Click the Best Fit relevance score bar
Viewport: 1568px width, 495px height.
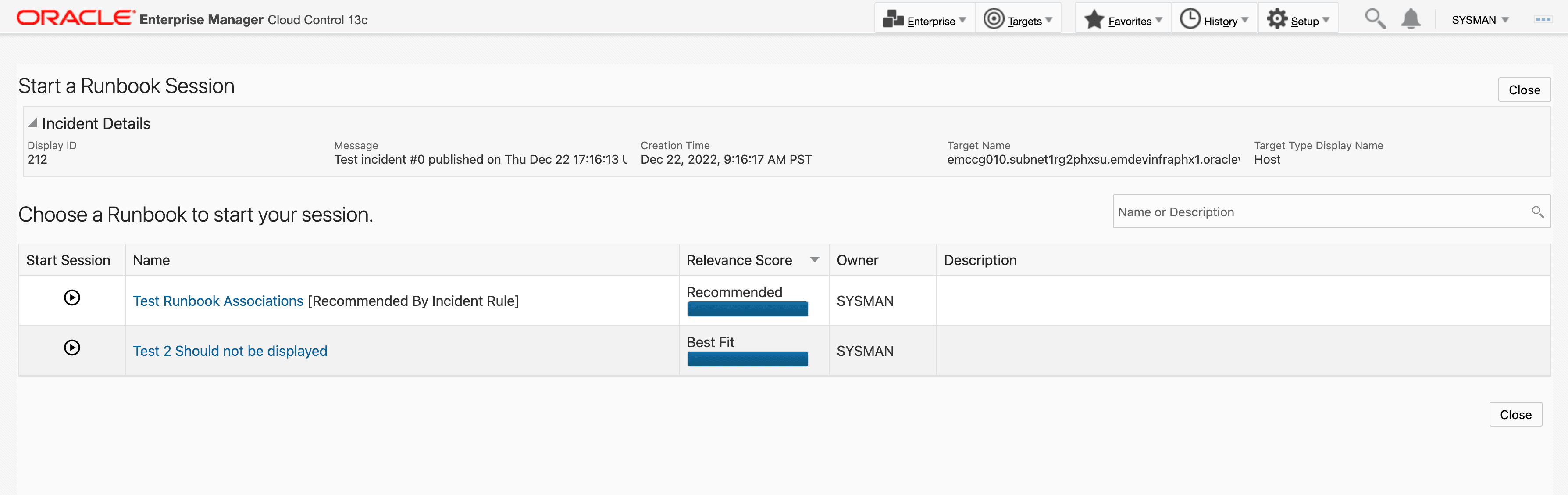tap(748, 359)
